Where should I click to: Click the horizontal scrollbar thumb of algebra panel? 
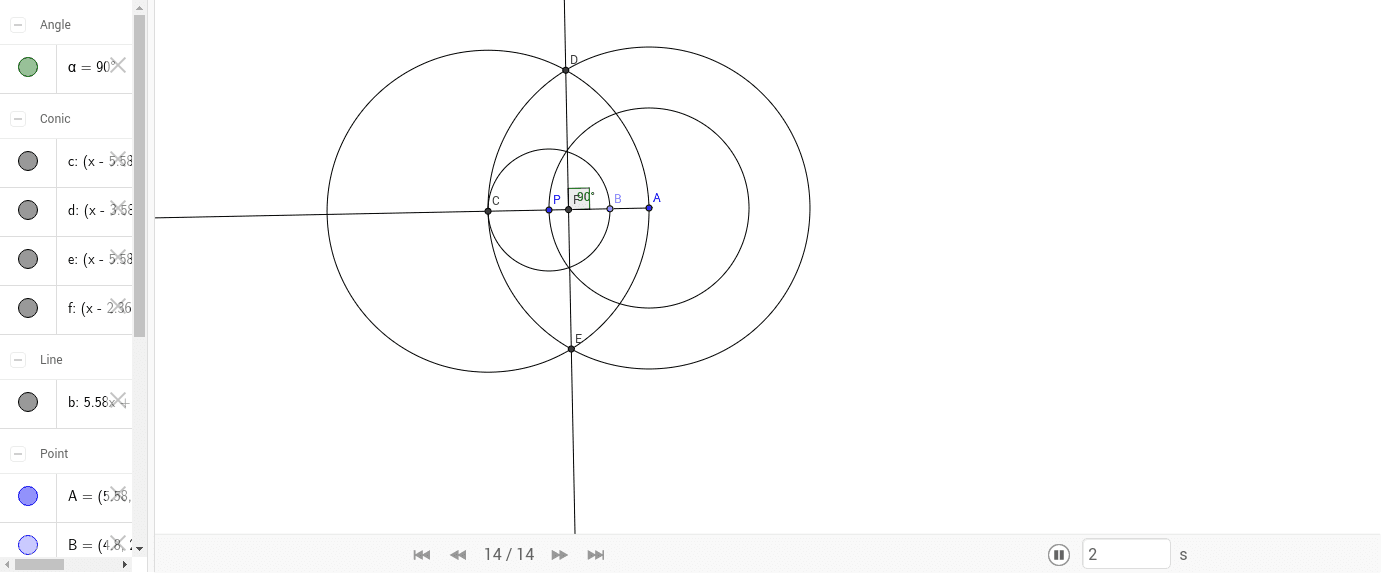[x=40, y=564]
